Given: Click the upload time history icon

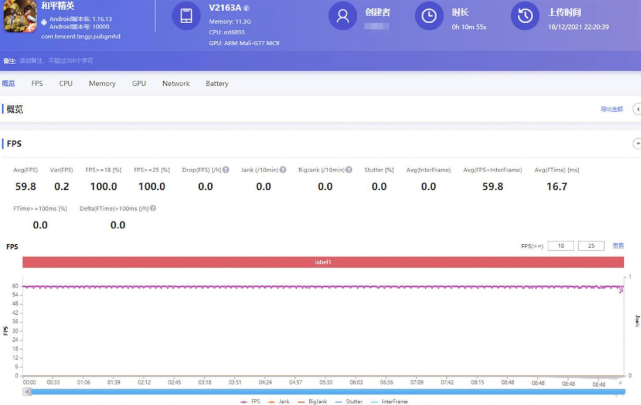Looking at the screenshot, I should click(524, 16).
